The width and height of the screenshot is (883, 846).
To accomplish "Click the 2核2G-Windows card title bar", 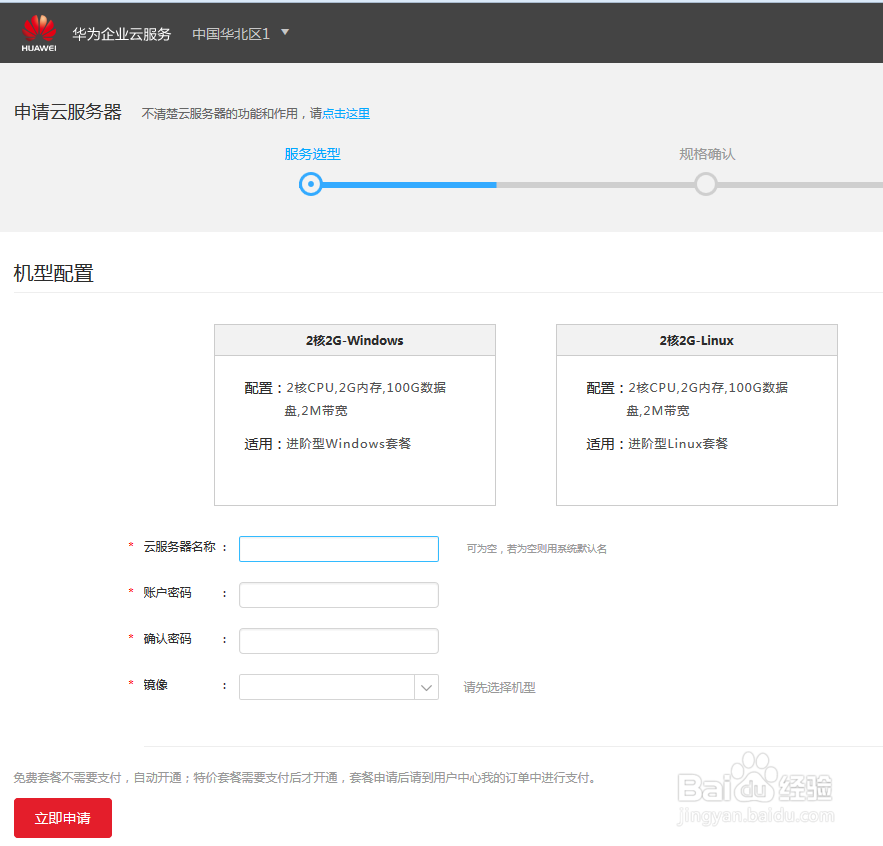I will click(354, 340).
